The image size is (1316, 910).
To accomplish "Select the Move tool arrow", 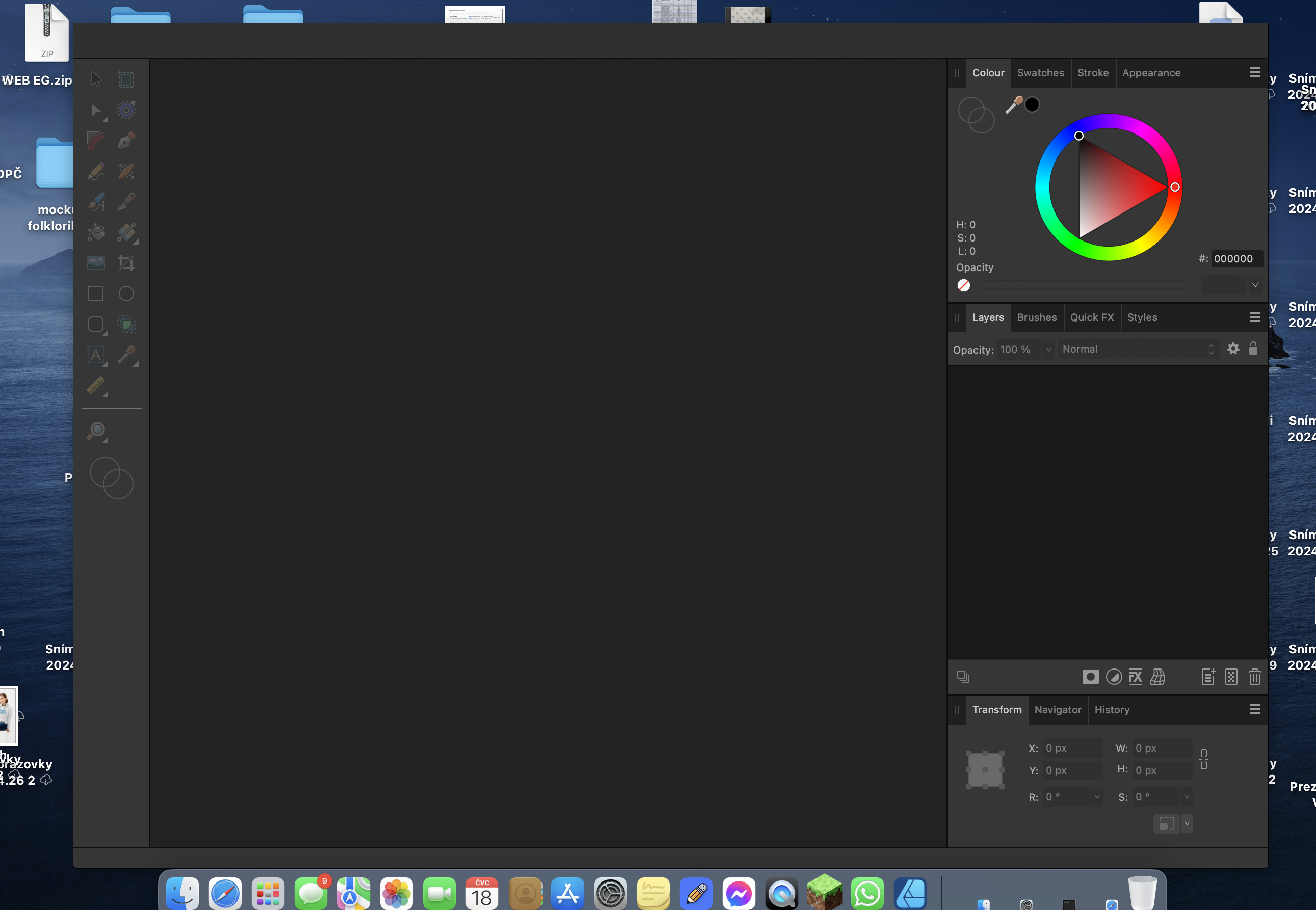I will pos(96,79).
